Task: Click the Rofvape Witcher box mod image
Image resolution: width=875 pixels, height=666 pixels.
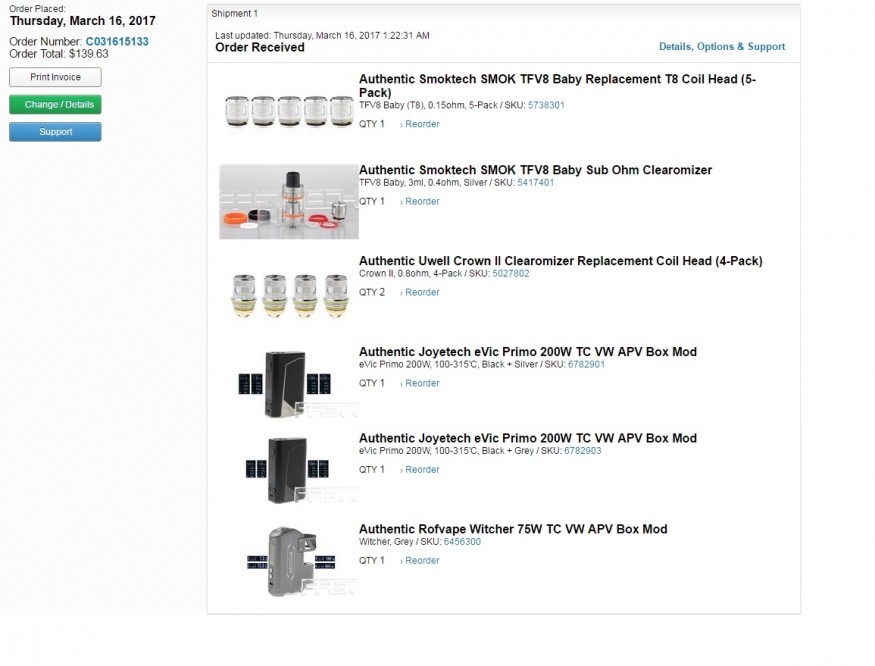Action: (288, 560)
